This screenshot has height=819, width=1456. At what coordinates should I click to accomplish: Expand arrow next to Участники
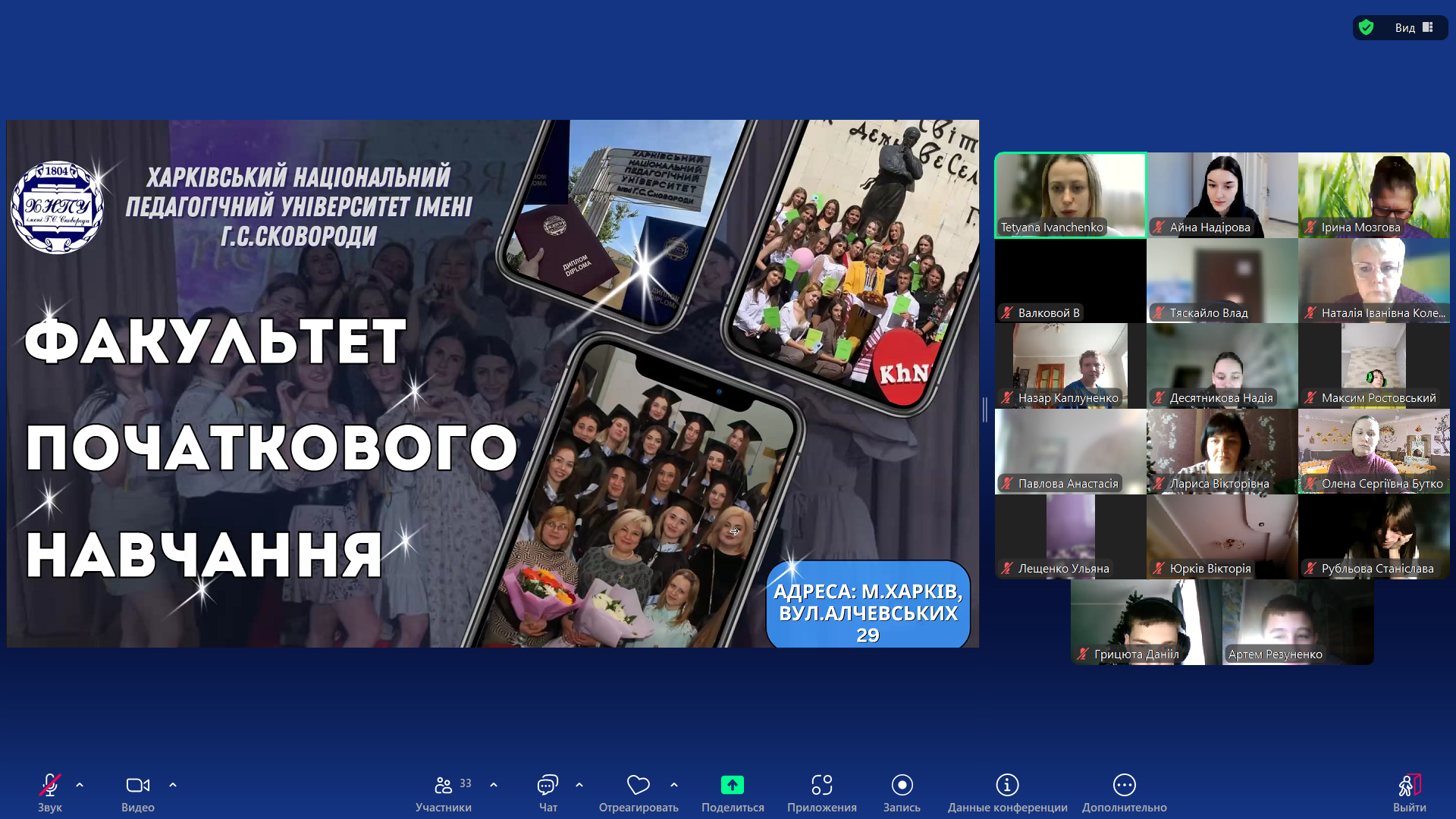coord(494,785)
